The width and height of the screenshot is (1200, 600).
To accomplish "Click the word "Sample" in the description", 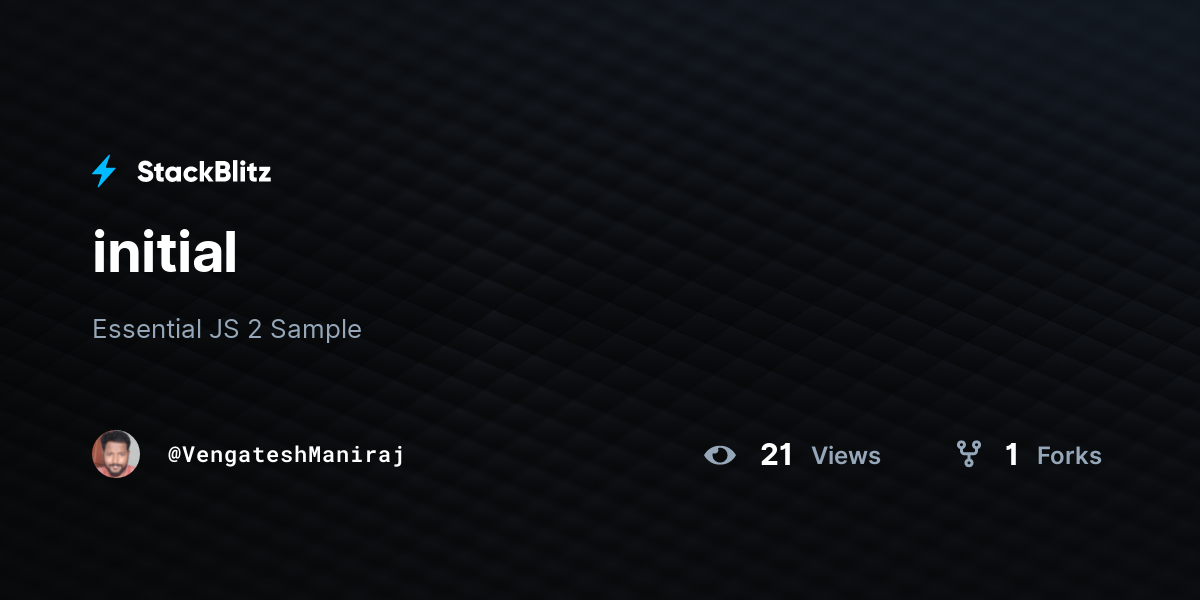I will 316,330.
